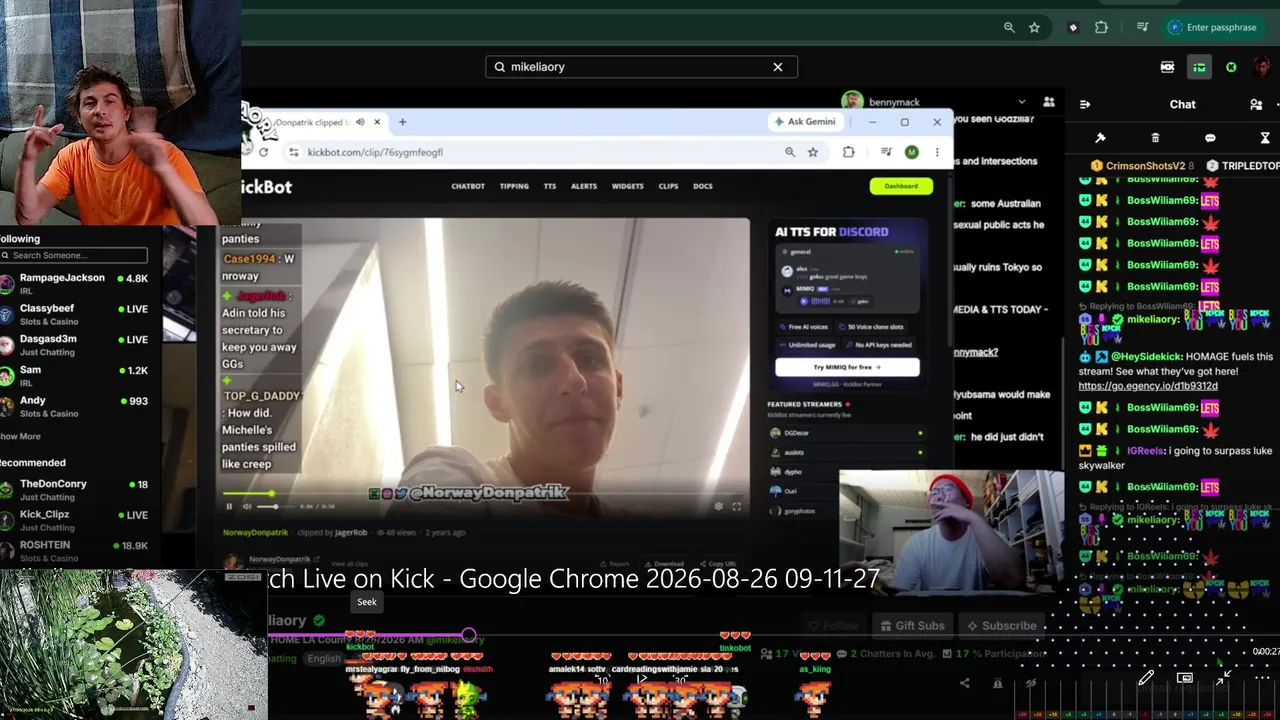The width and height of the screenshot is (1280, 720).
Task: Open the chat users management icon beside the Chat title
Action: (x=1256, y=104)
